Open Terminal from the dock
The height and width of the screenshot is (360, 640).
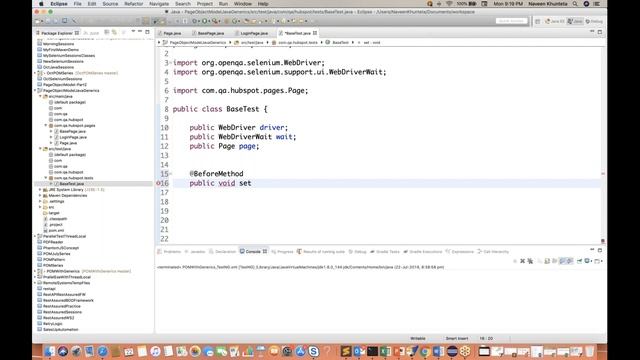(372, 351)
